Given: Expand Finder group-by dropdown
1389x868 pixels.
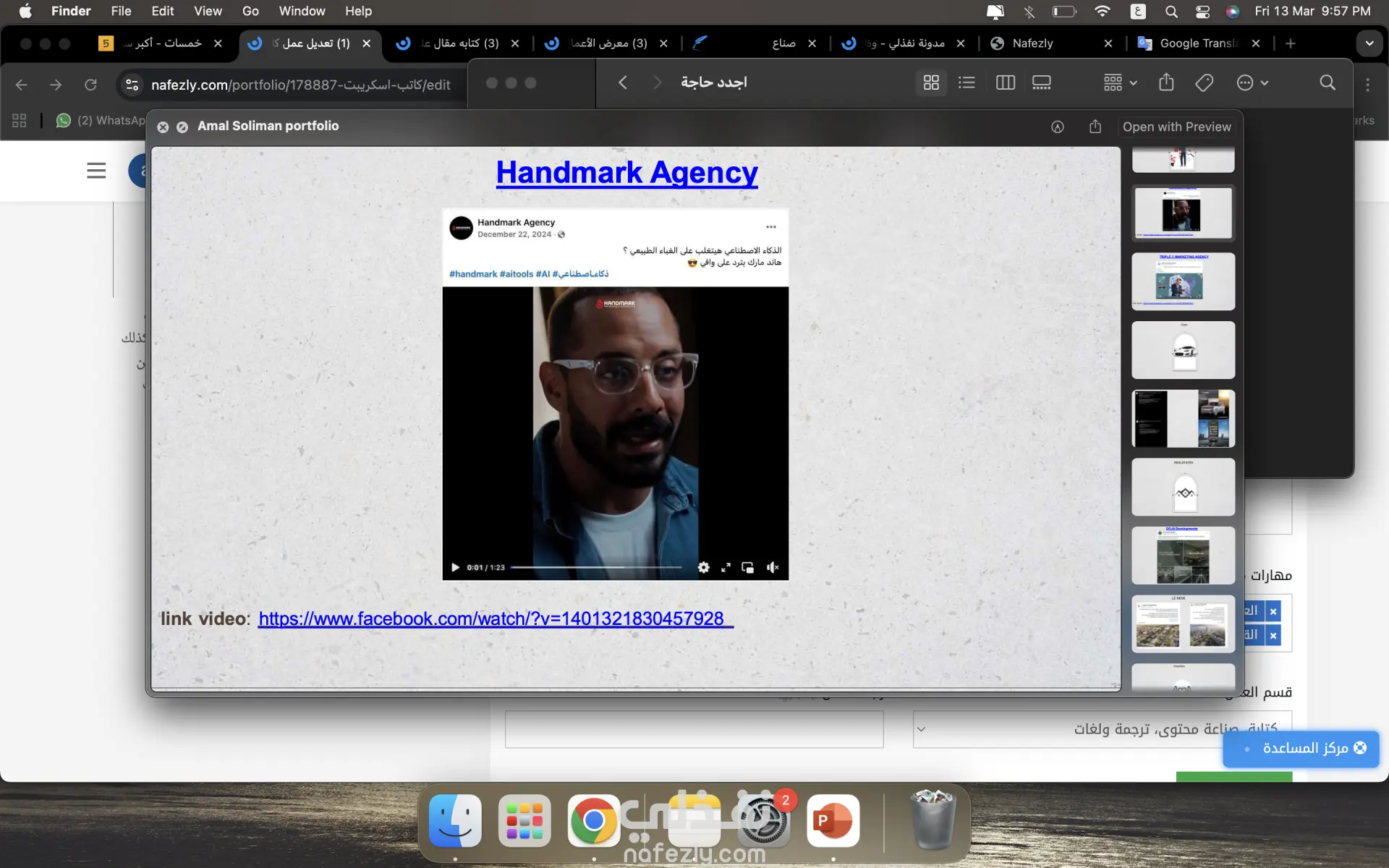Looking at the screenshot, I should [x=1120, y=82].
